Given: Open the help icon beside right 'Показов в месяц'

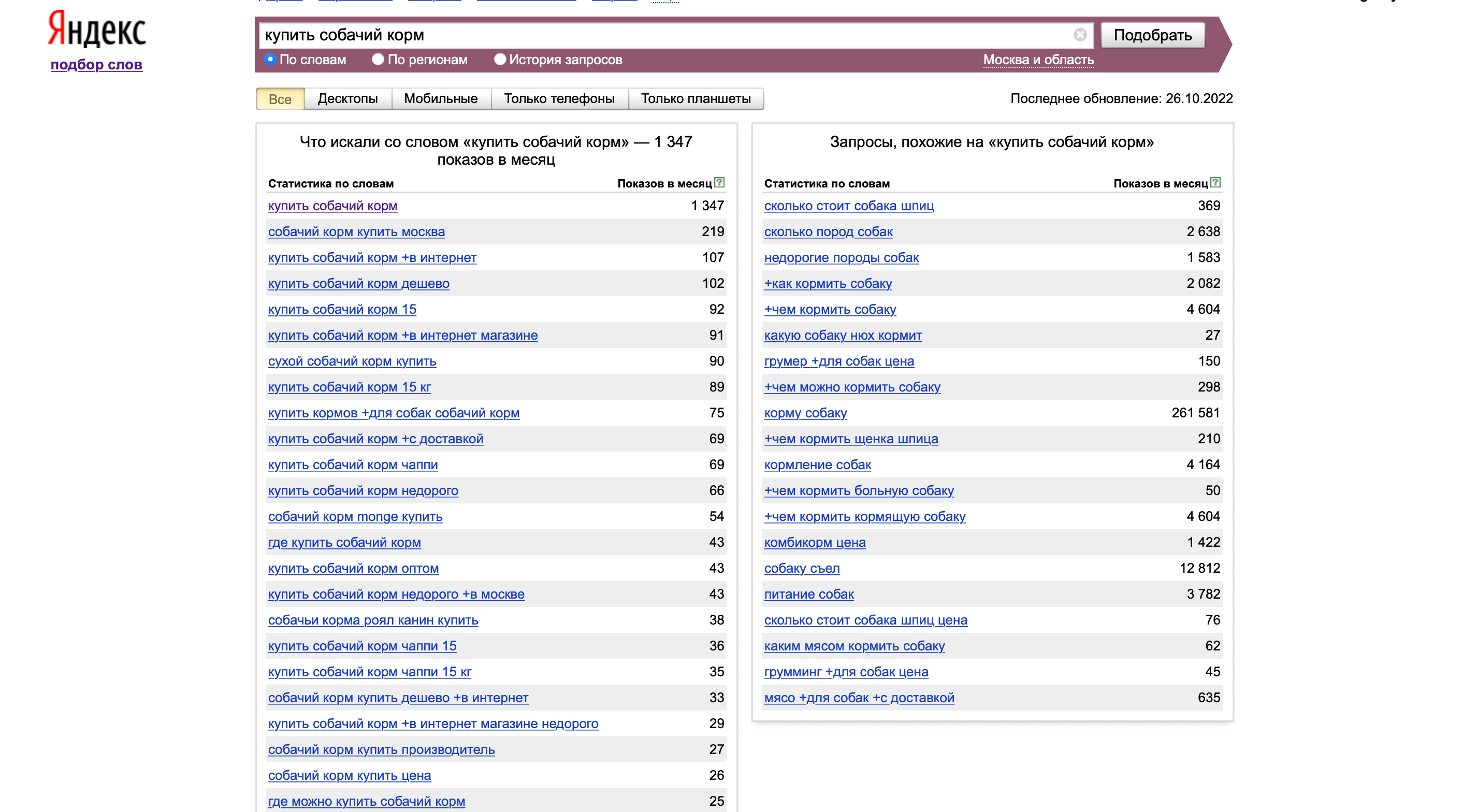Looking at the screenshot, I should pos(1215,182).
